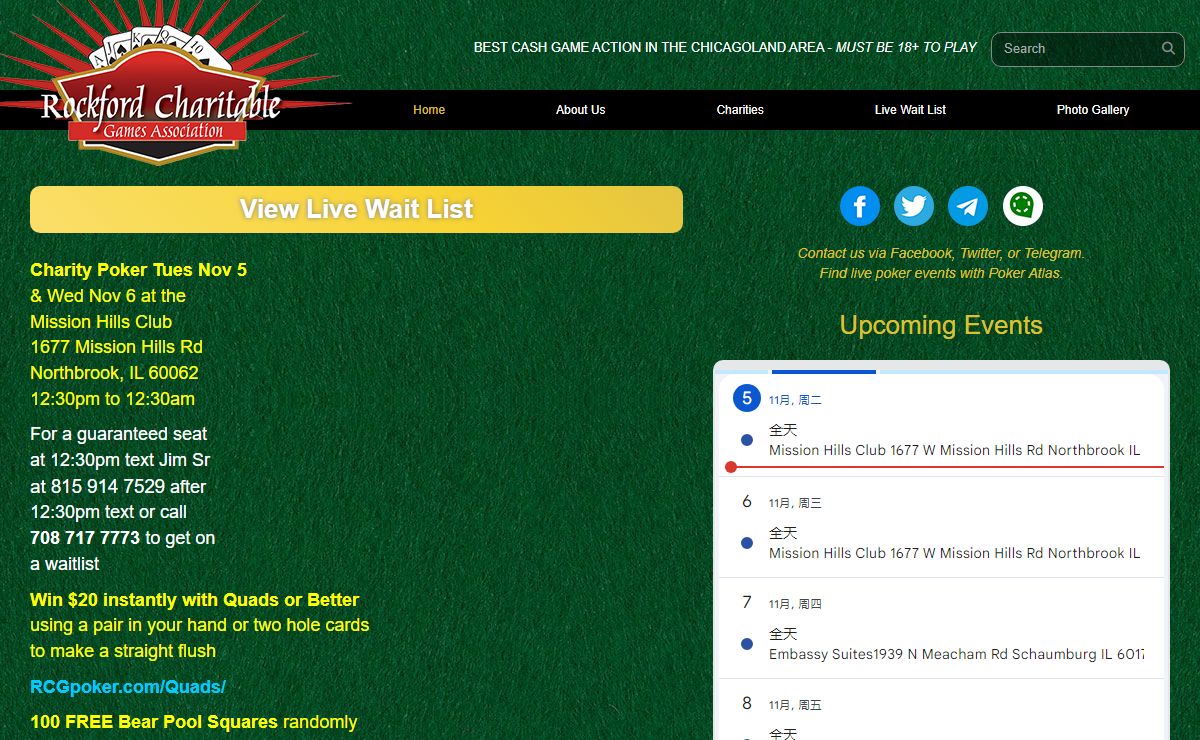Viewport: 1200px width, 740px height.
Task: Click the Upcoming Events heading
Action: coord(941,325)
